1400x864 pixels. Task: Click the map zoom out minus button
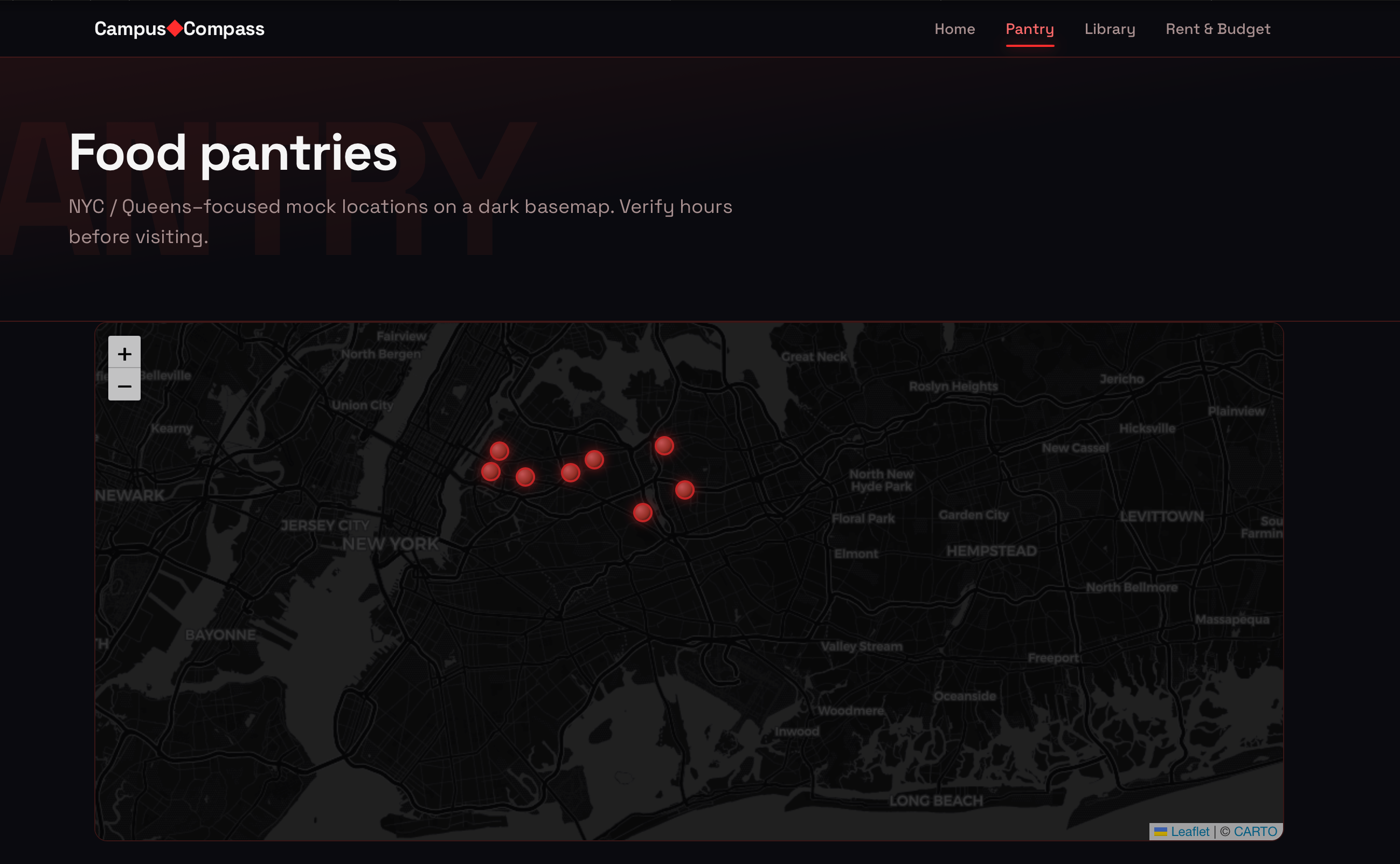click(124, 386)
